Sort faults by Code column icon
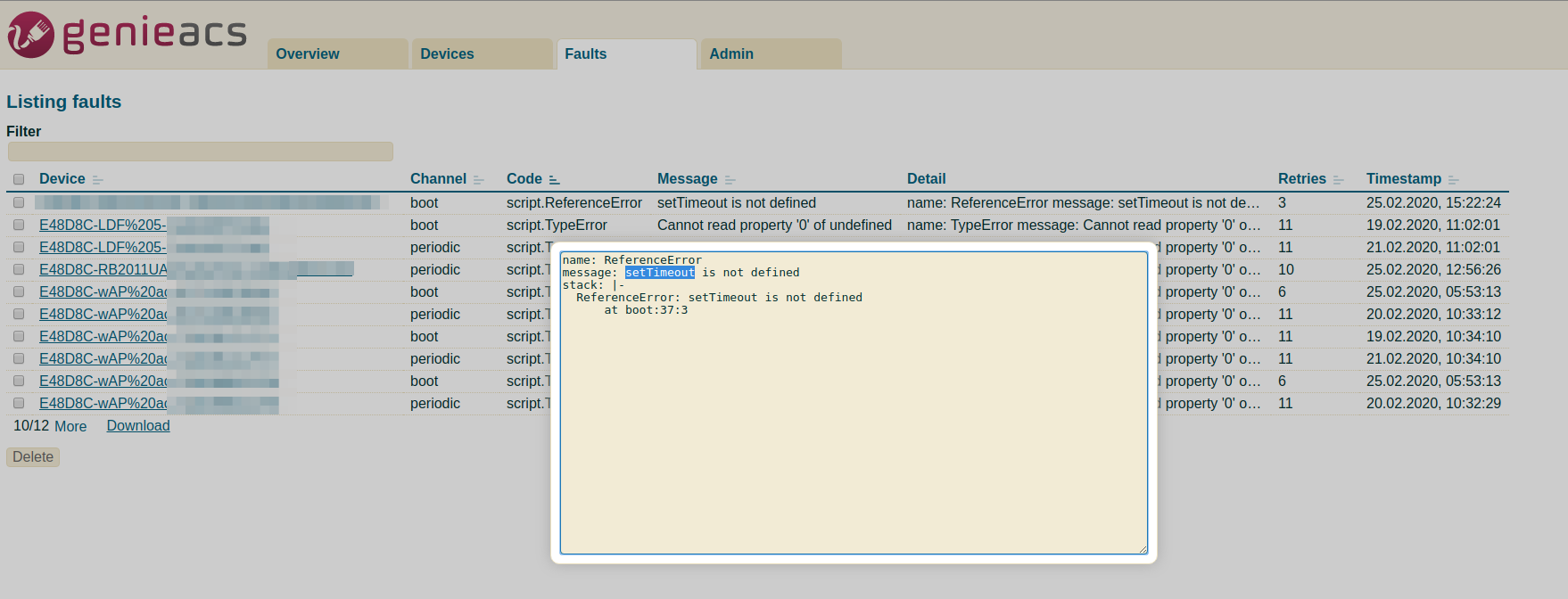Screen dimensions: 1568x599 [x=554, y=180]
